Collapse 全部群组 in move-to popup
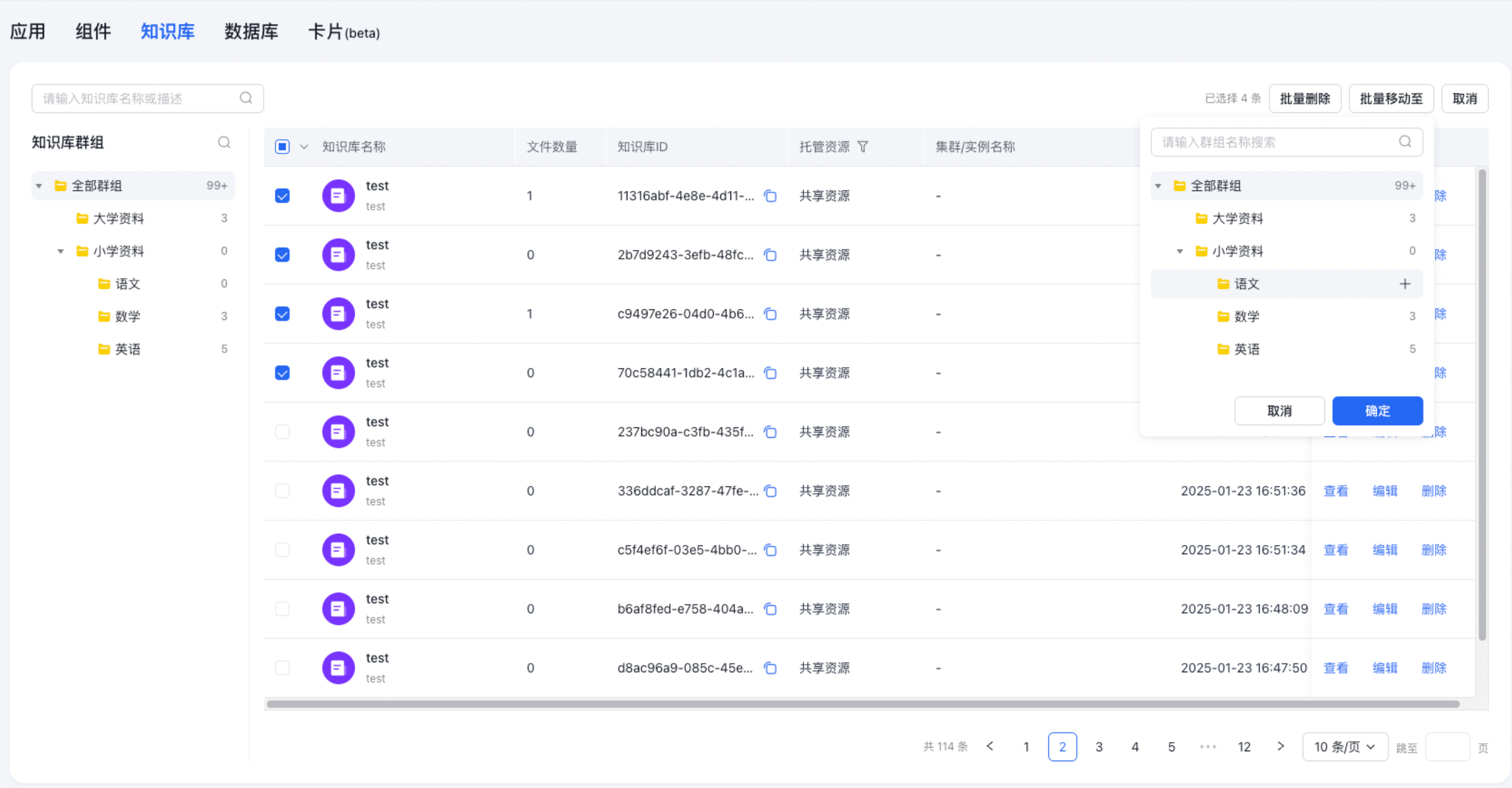This screenshot has width=1512, height=788. (1158, 186)
